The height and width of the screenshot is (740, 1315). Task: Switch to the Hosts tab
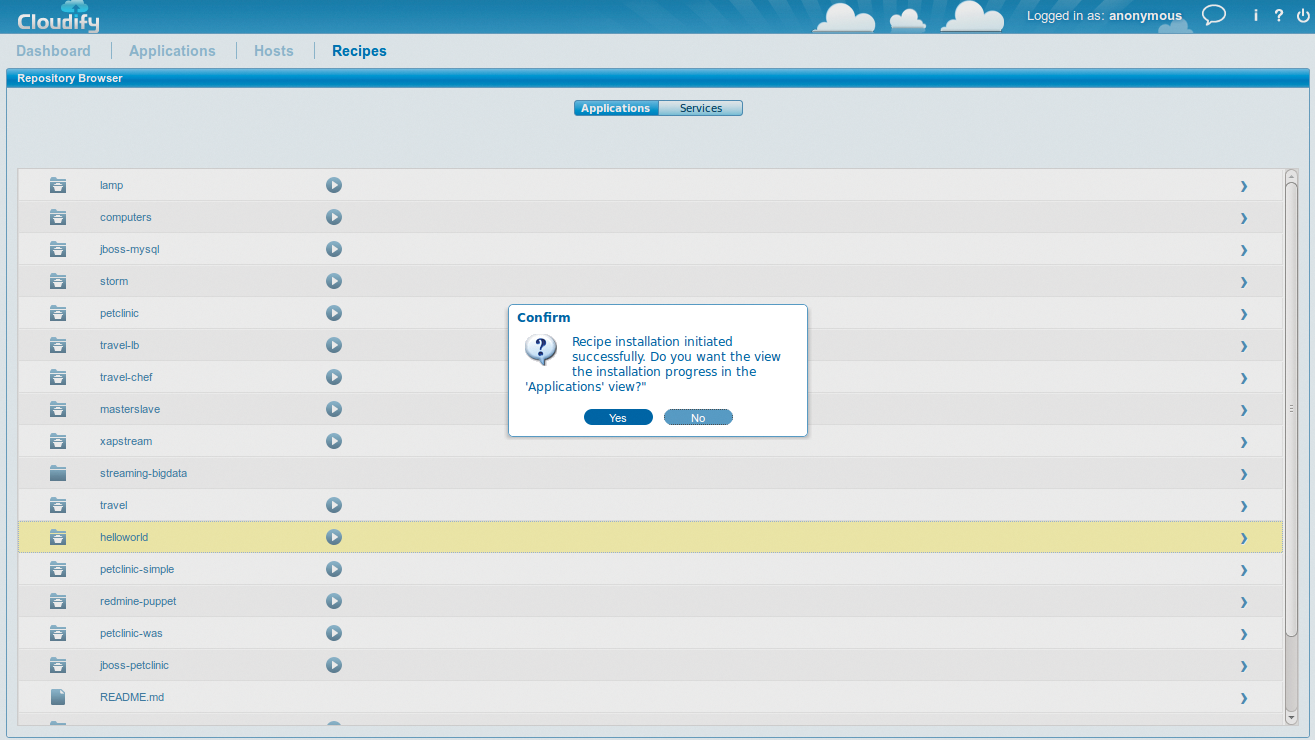pos(273,50)
